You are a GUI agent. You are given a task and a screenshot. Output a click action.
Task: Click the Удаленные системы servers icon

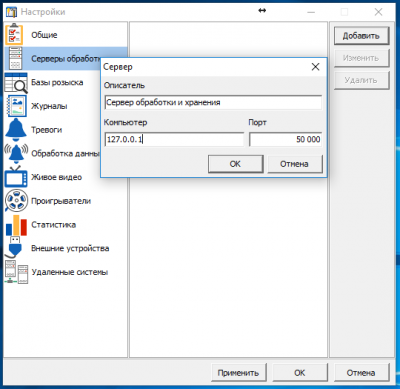tap(16, 272)
